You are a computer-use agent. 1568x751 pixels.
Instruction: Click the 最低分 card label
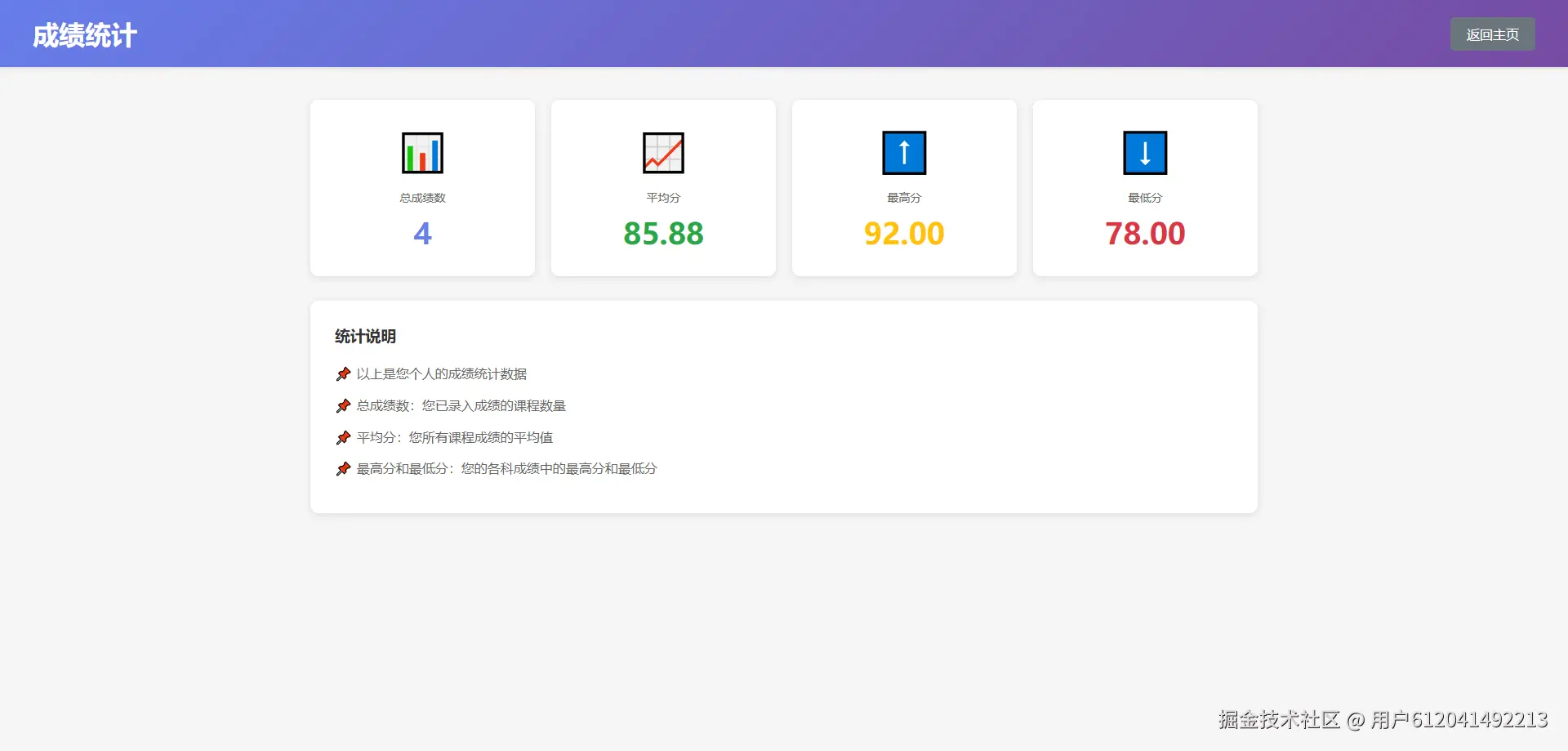(x=1145, y=198)
